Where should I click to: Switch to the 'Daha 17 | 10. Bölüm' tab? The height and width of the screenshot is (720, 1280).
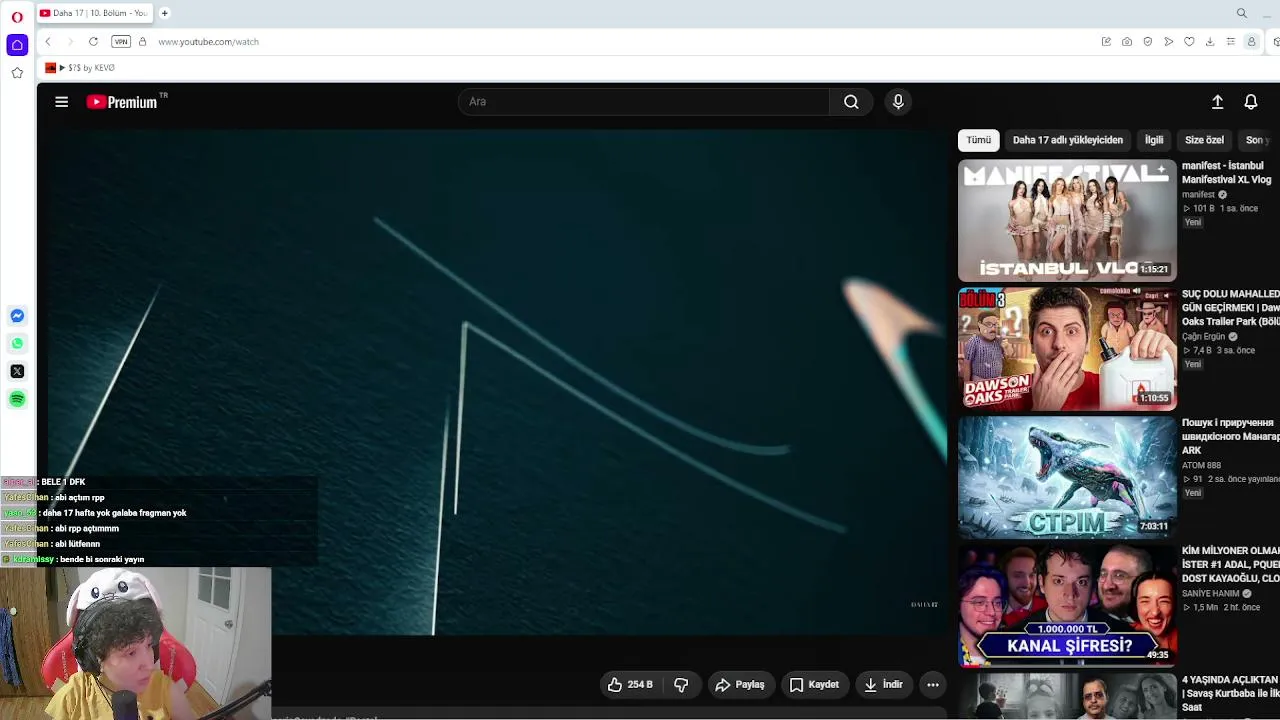tap(95, 13)
